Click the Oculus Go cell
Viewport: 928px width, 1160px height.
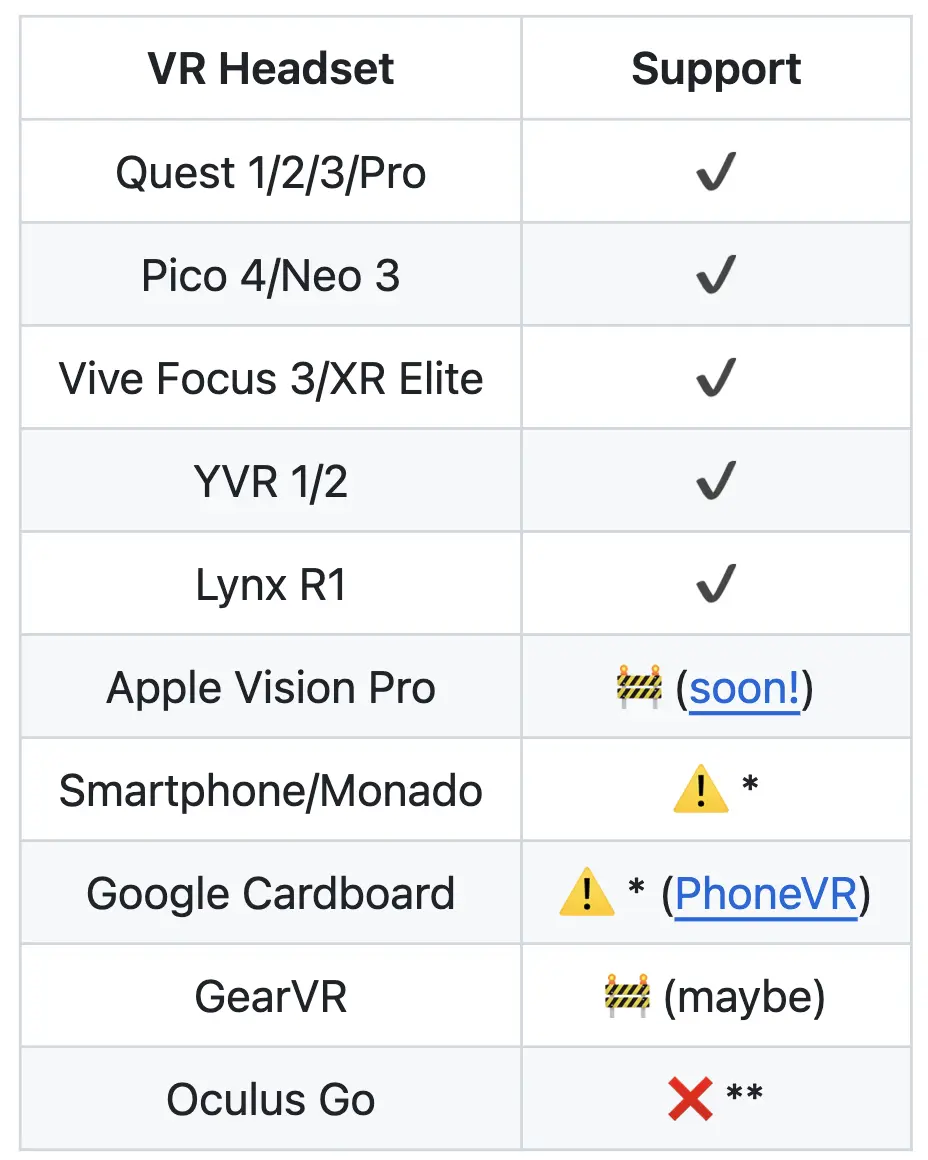tap(271, 1100)
